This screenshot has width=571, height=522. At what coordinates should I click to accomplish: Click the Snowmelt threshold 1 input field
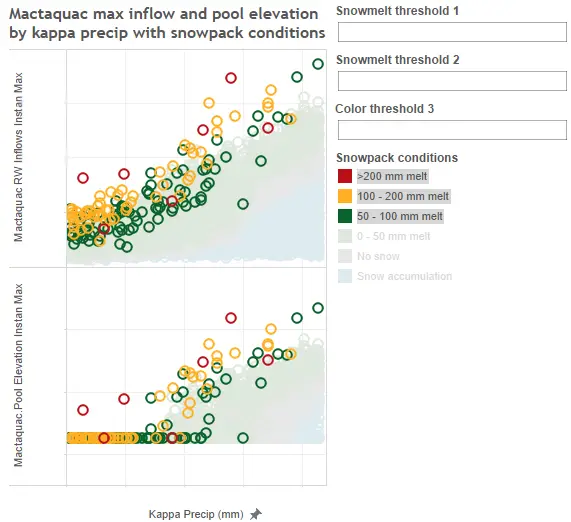click(x=452, y=32)
